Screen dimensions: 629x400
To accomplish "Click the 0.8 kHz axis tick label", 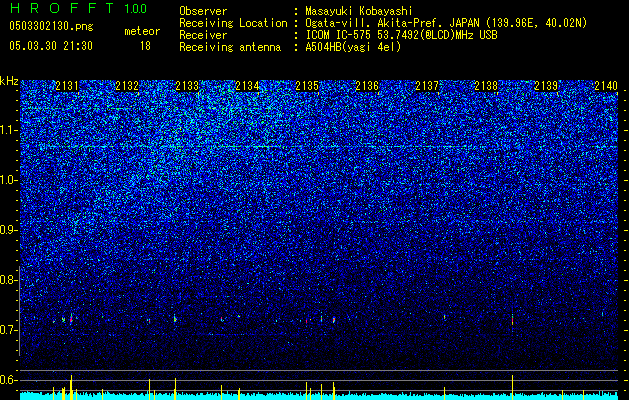I will tap(8, 280).
